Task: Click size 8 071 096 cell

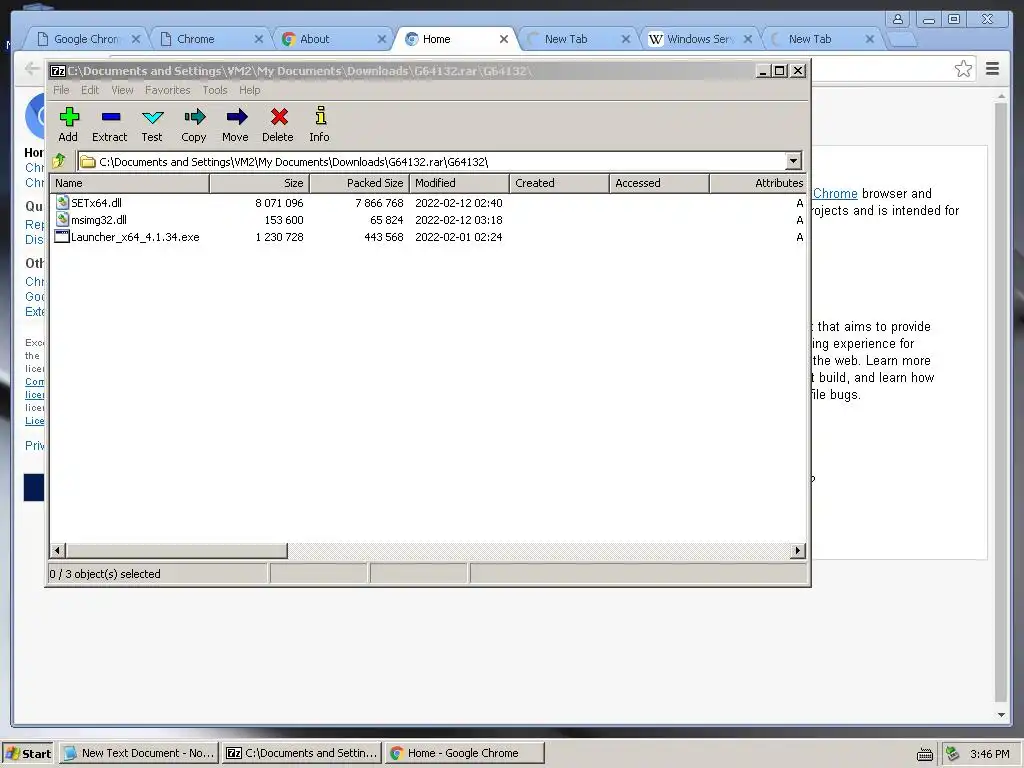Action: pyautogui.click(x=279, y=203)
